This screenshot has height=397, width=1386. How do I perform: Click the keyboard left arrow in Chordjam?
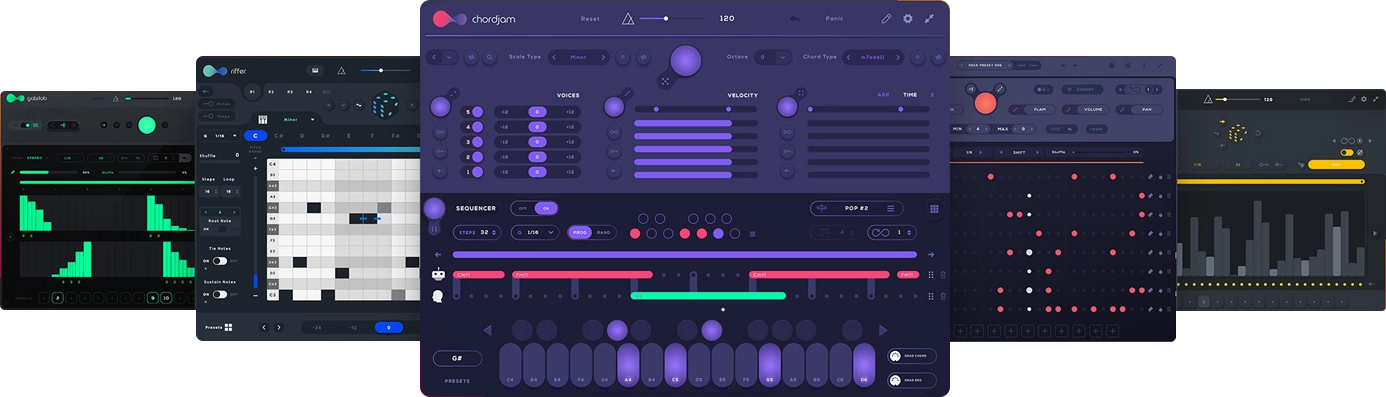pyautogui.click(x=487, y=331)
